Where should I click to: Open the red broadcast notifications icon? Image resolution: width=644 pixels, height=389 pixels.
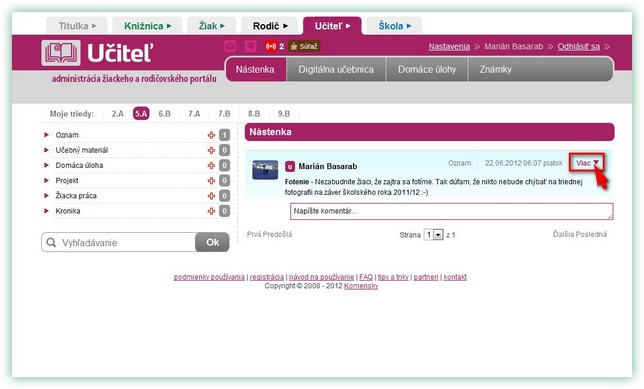point(271,46)
